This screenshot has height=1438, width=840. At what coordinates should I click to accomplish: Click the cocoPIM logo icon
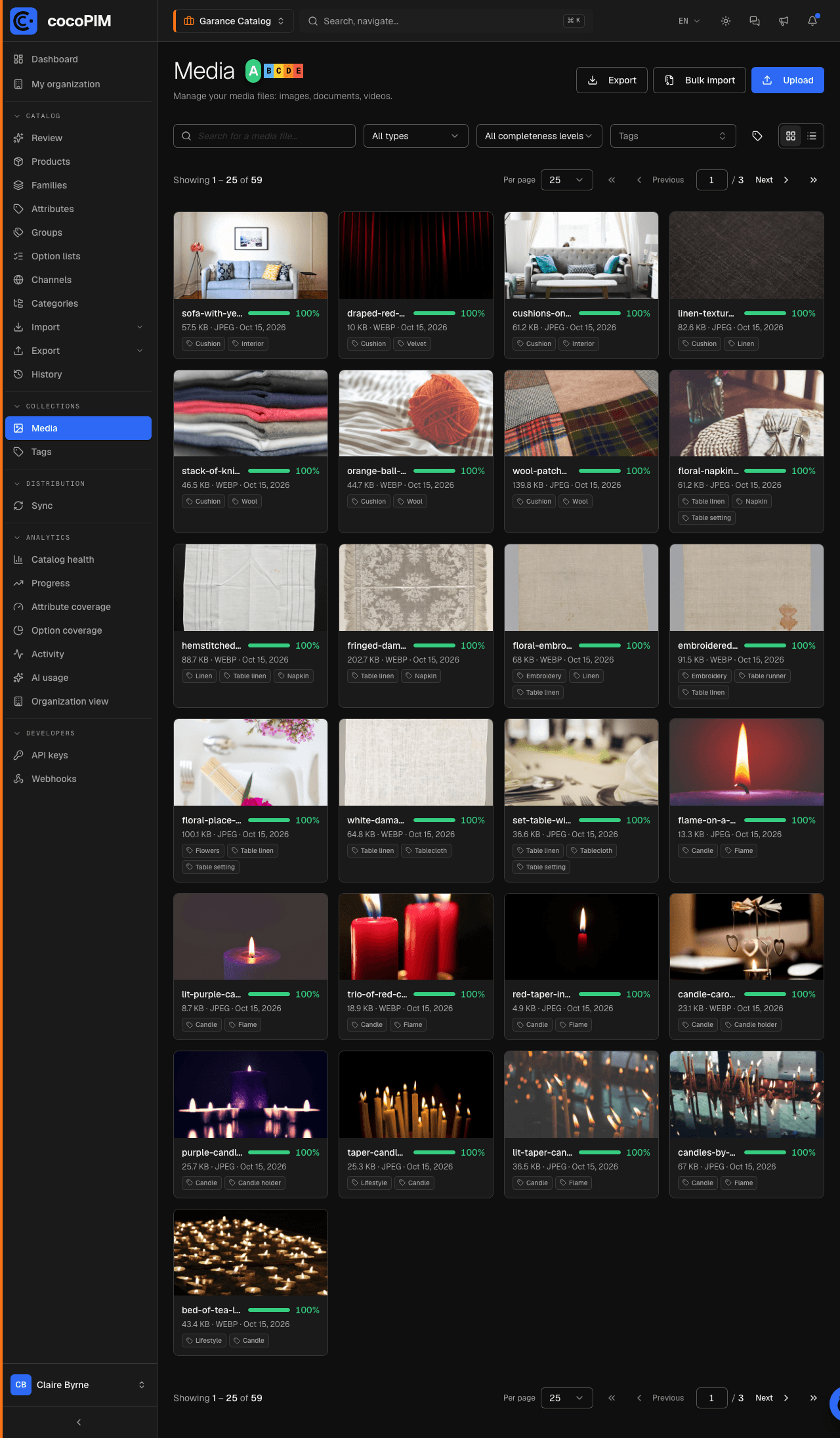24,21
